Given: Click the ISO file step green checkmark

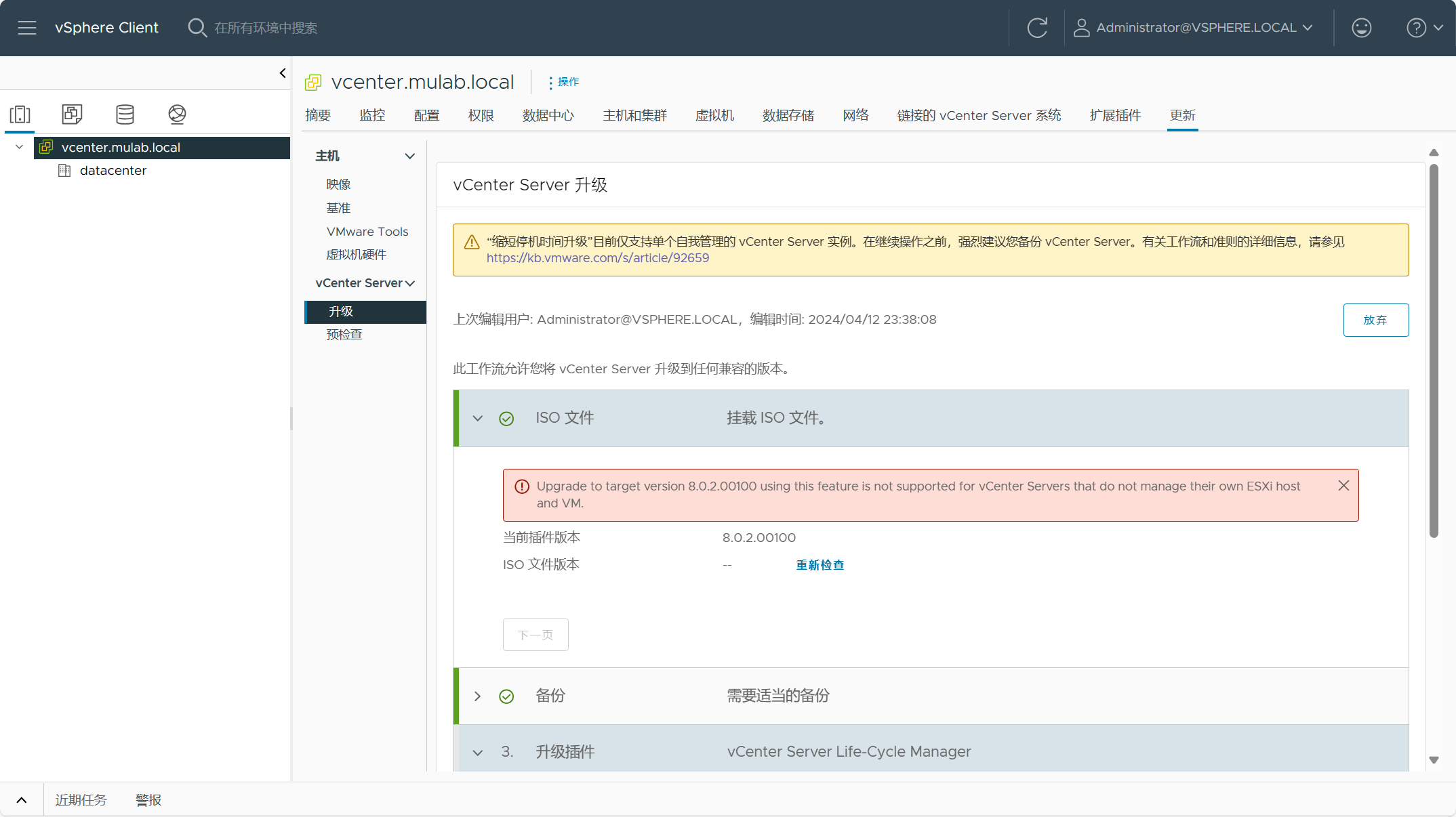Looking at the screenshot, I should [506, 419].
